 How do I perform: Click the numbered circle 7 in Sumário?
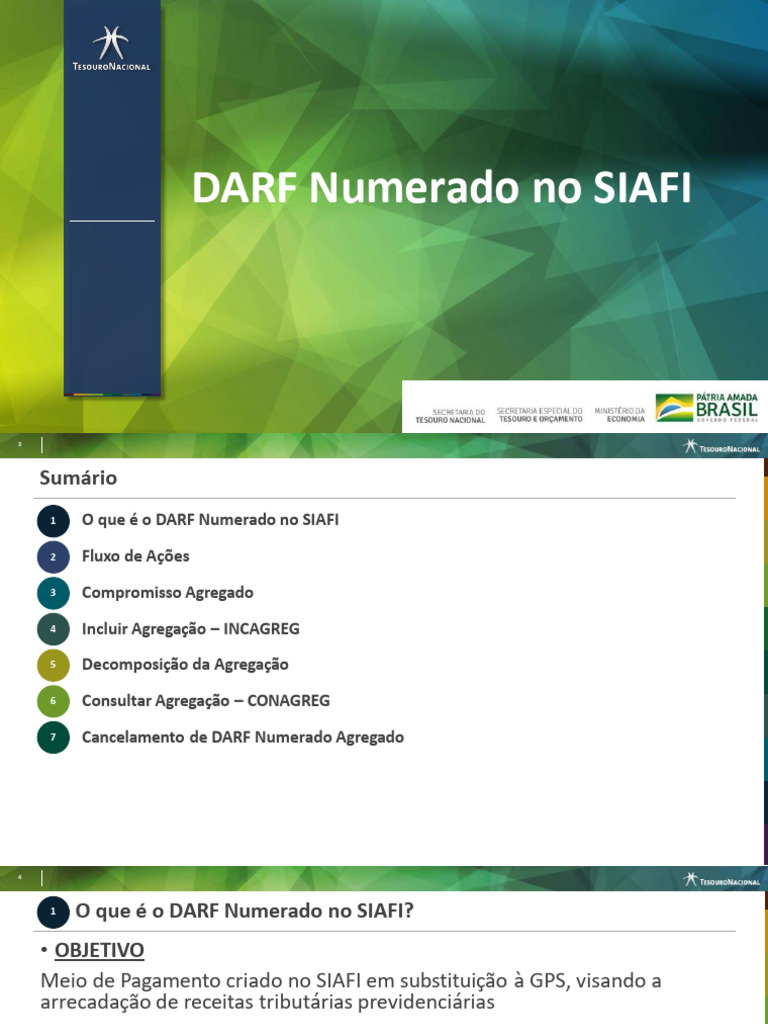(x=53, y=737)
